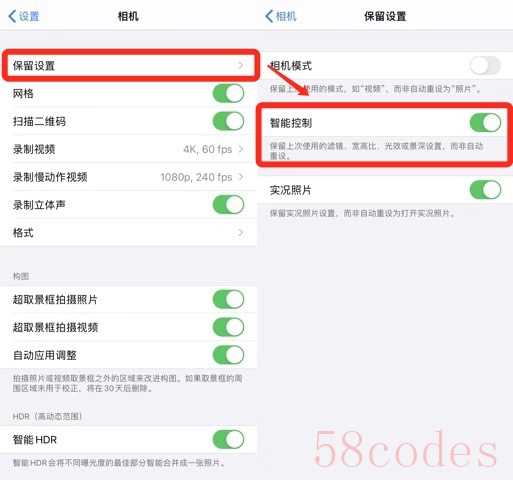This screenshot has width=513, height=480.
Task: Open 保留设置 row chevron
Action: pos(241,65)
